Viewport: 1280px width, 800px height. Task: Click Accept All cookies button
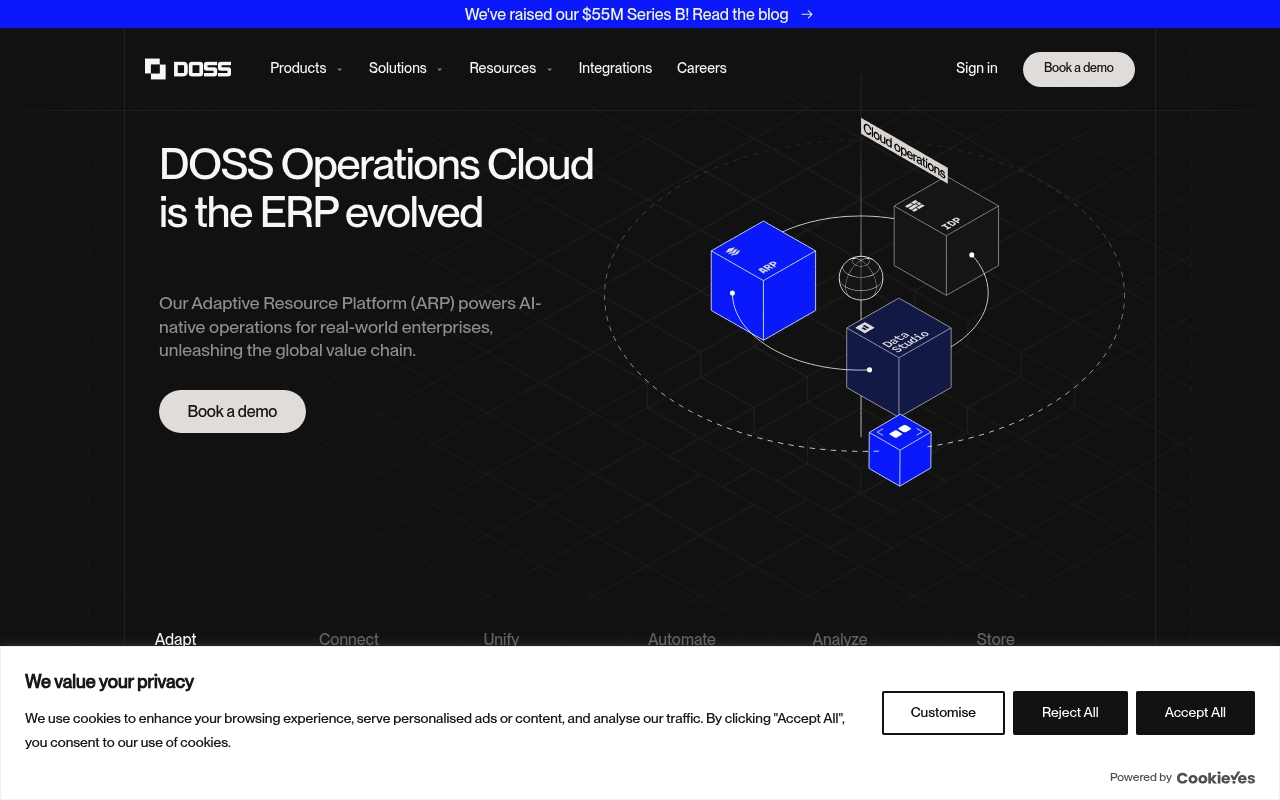(x=1195, y=713)
